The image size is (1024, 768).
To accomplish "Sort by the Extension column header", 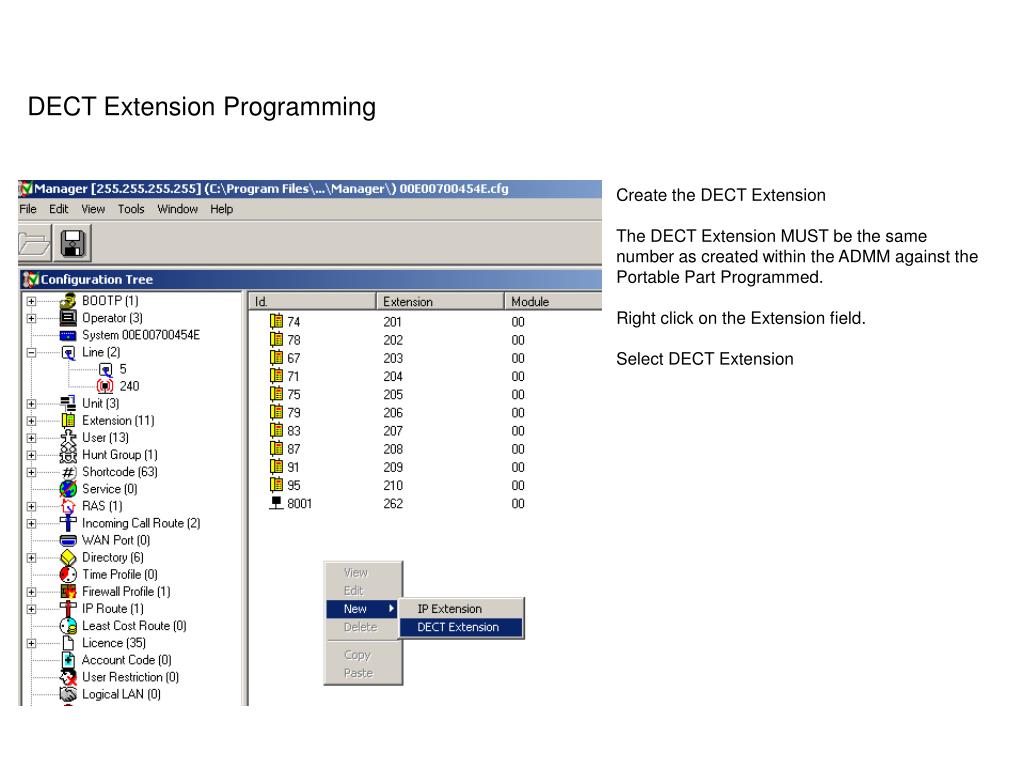I will [x=440, y=302].
